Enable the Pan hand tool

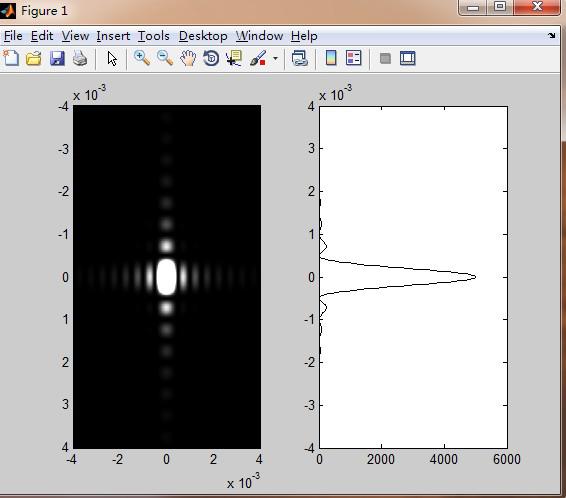pyautogui.click(x=188, y=58)
